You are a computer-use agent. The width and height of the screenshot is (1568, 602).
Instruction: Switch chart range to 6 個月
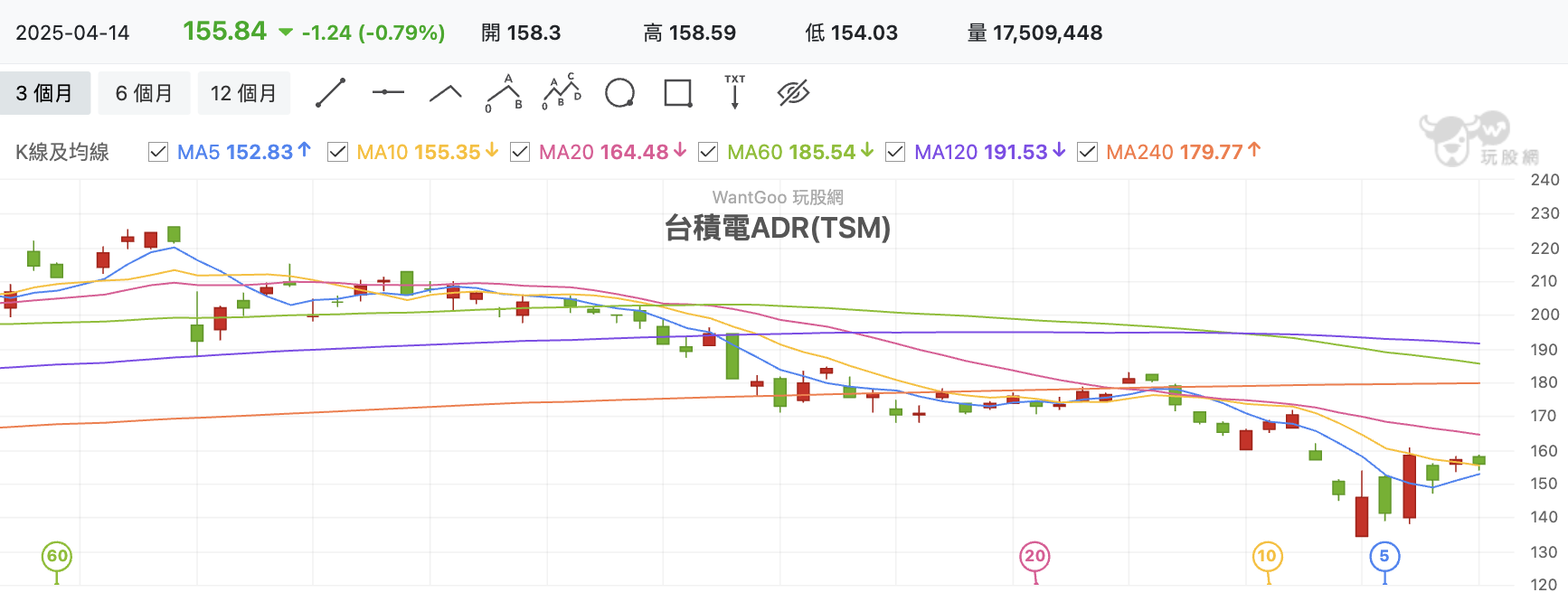[144, 93]
